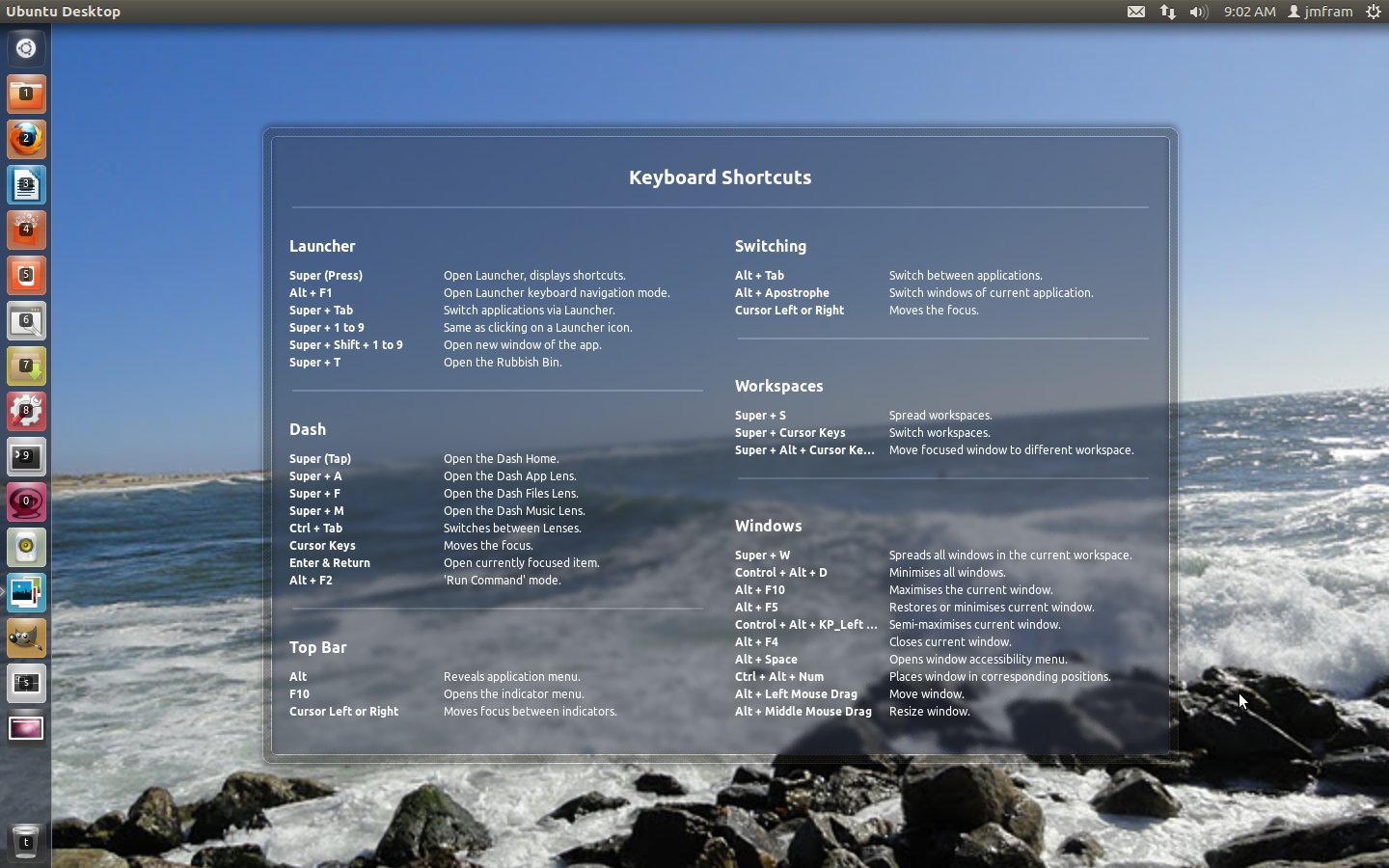Click the Ubuntu Dash home button
The width and height of the screenshot is (1389, 868).
tap(26, 48)
